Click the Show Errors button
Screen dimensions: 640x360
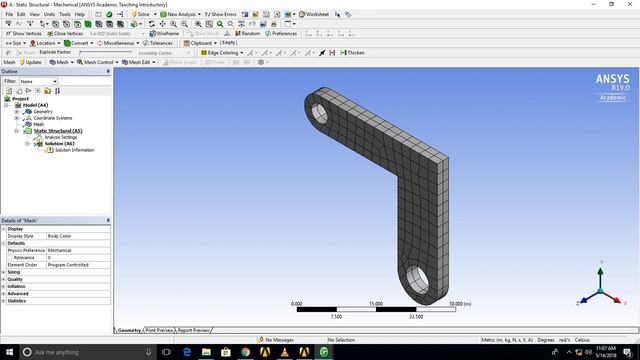tap(220, 14)
